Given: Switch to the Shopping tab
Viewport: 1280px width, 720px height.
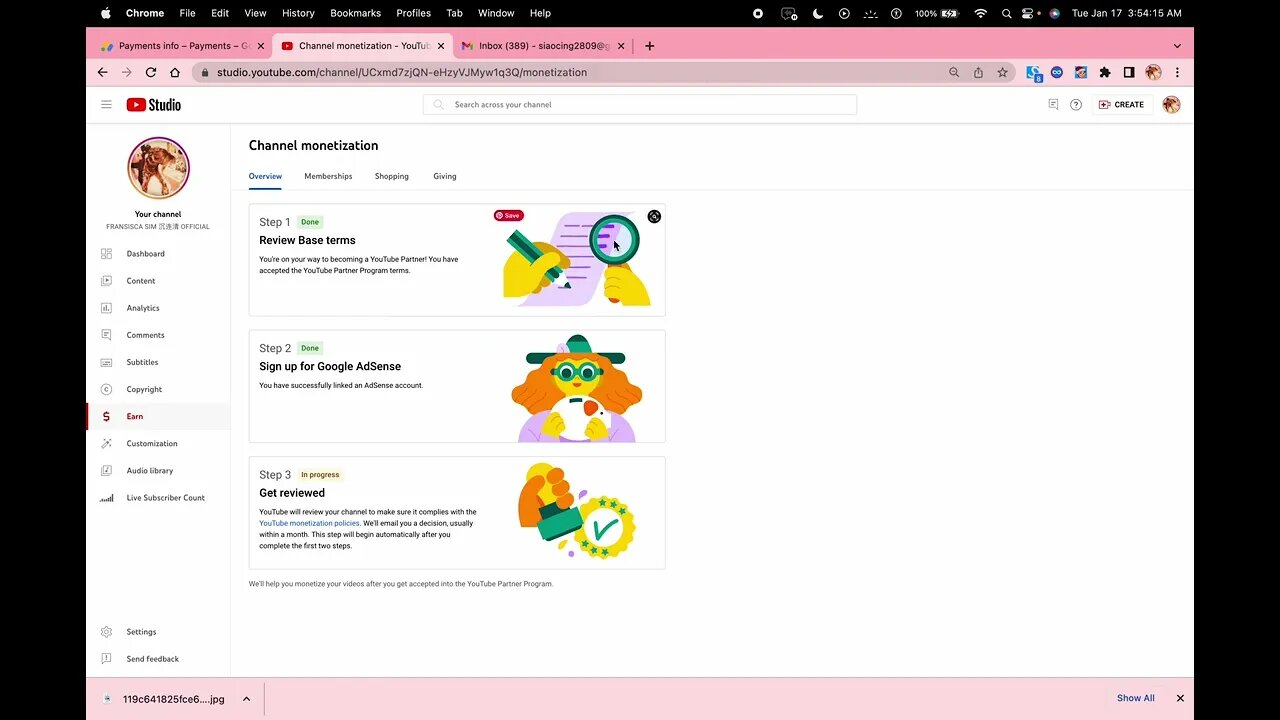Looking at the screenshot, I should [x=392, y=176].
